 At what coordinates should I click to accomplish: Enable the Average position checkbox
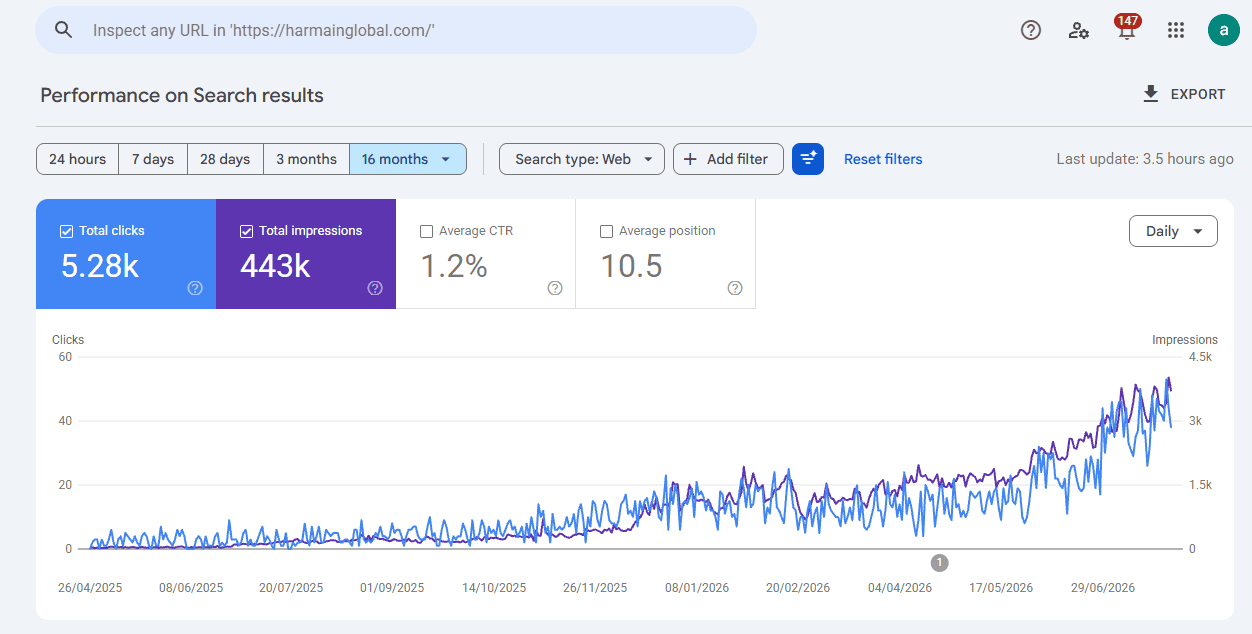pos(606,231)
